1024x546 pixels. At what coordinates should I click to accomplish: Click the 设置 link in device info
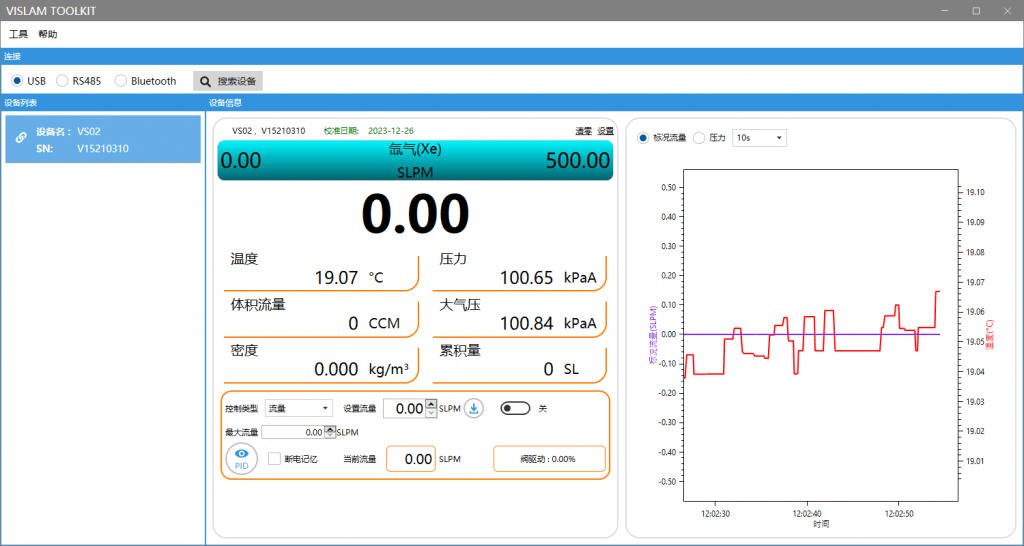click(x=605, y=131)
